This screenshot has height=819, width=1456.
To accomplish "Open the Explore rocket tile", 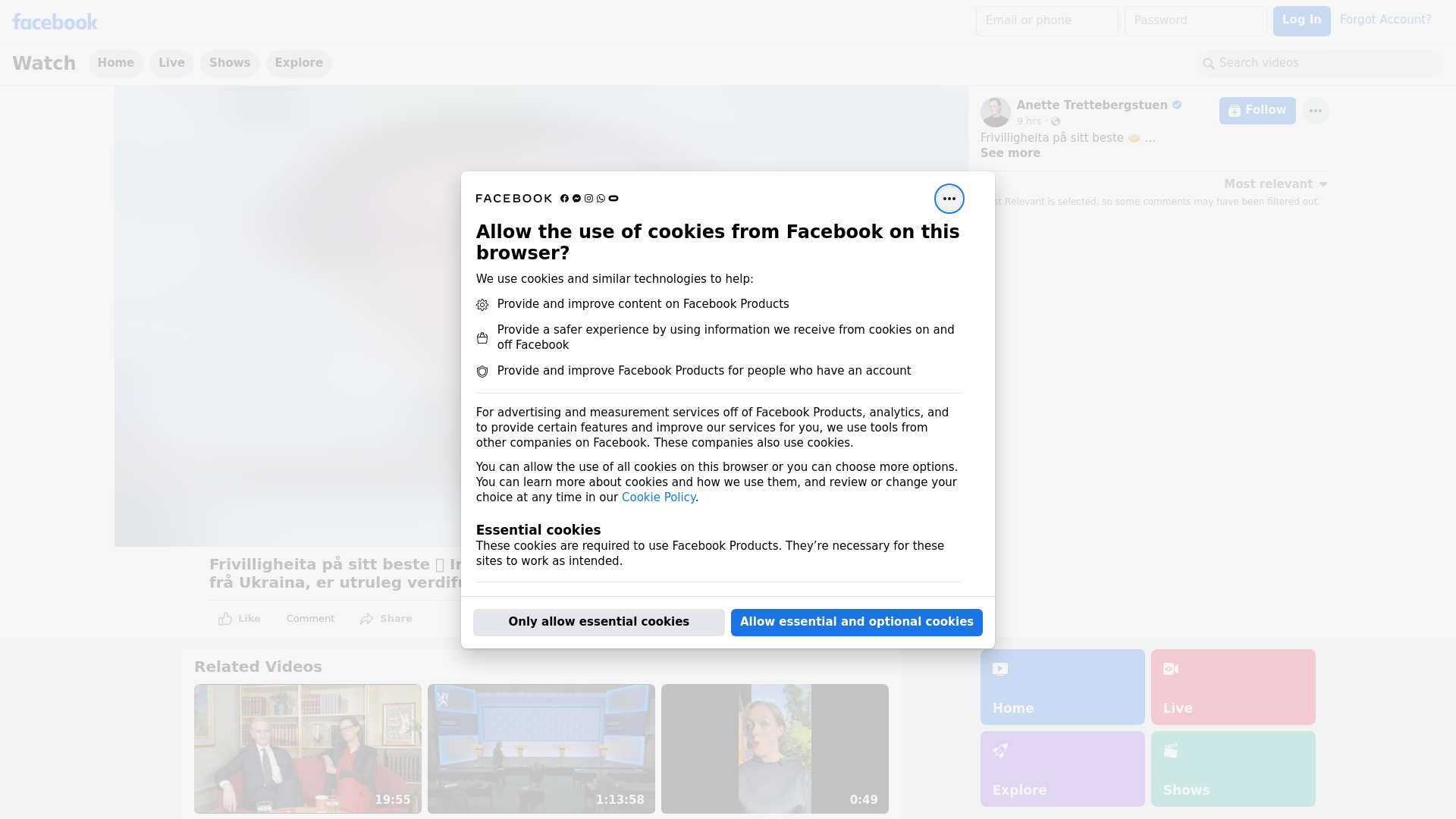I will click(1062, 768).
